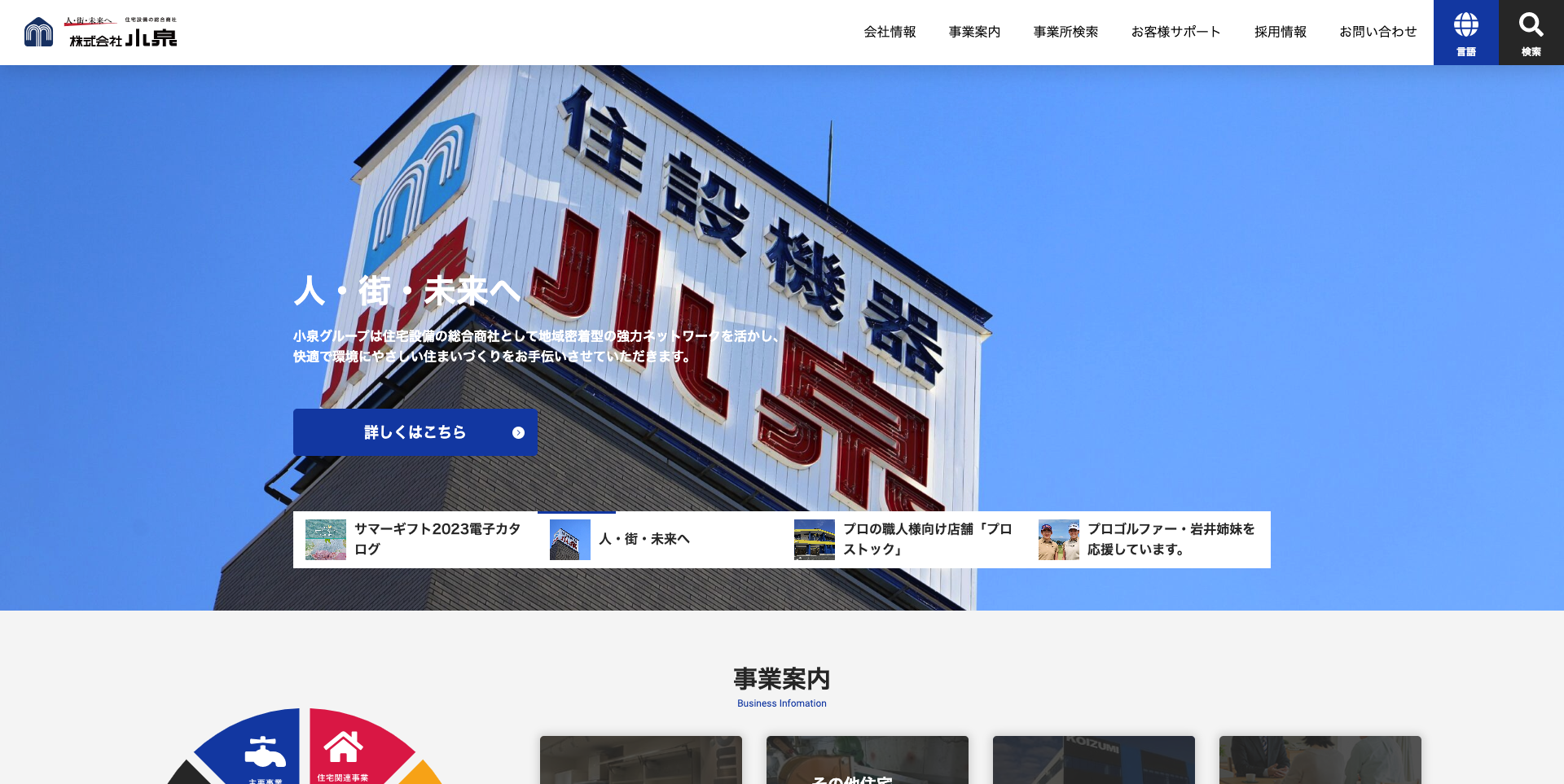
Task: Select プロゴルファー・岩井姉妹 slide
Action: click(1149, 540)
